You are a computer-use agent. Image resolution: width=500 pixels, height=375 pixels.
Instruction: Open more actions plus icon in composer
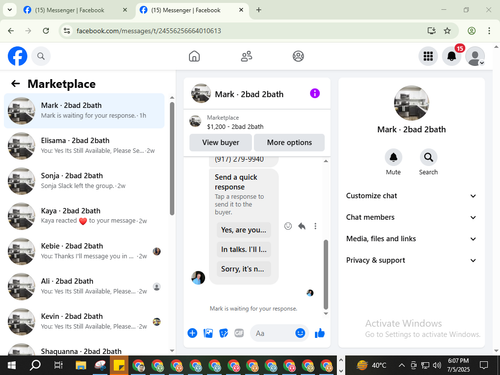click(192, 333)
